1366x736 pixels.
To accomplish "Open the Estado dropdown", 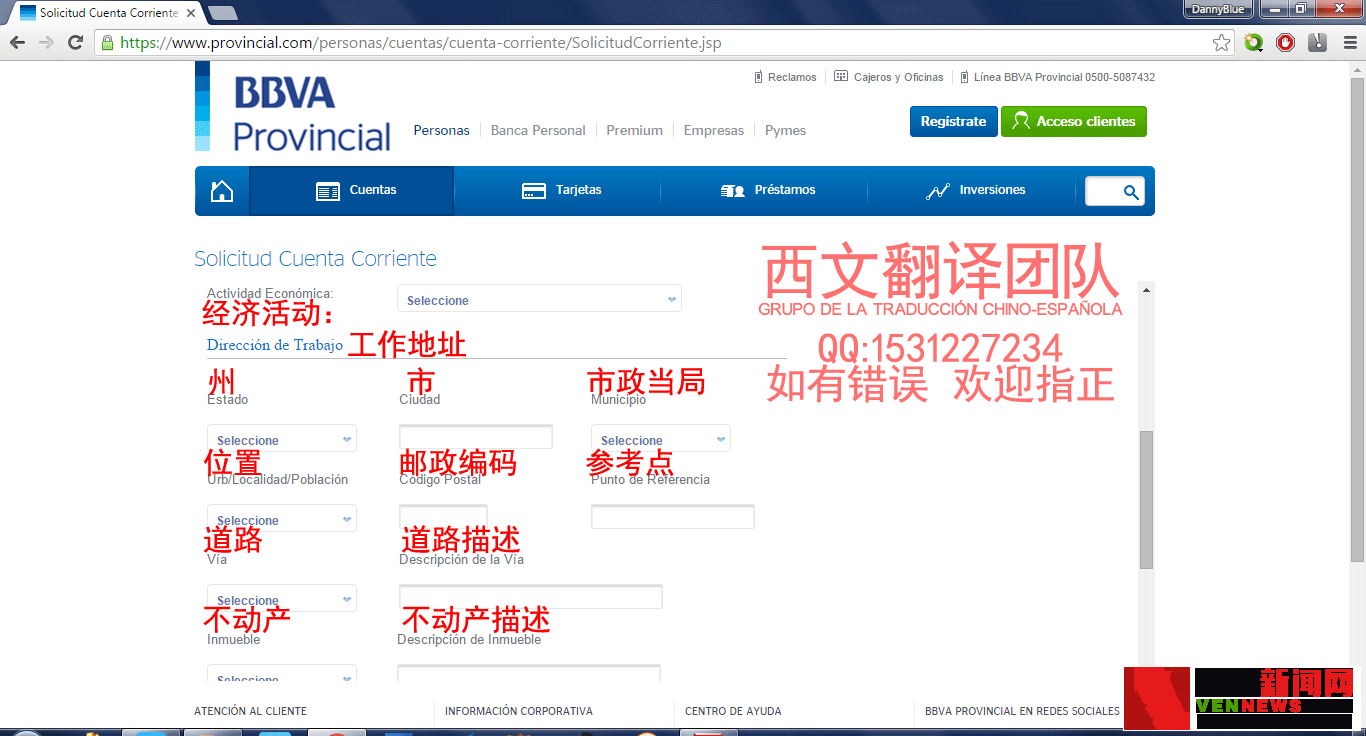I will [x=281, y=438].
